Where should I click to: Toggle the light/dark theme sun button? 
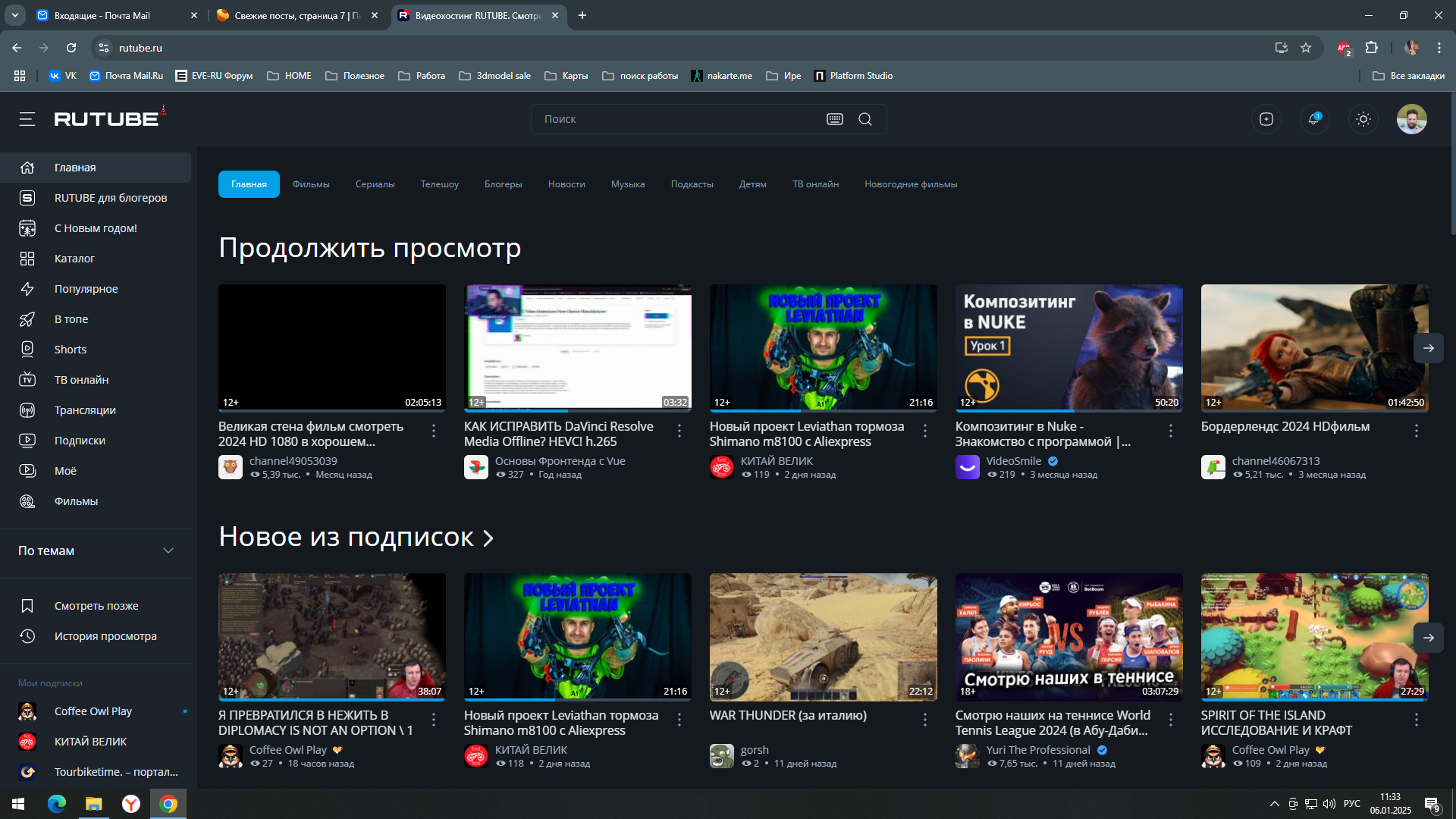(1363, 119)
